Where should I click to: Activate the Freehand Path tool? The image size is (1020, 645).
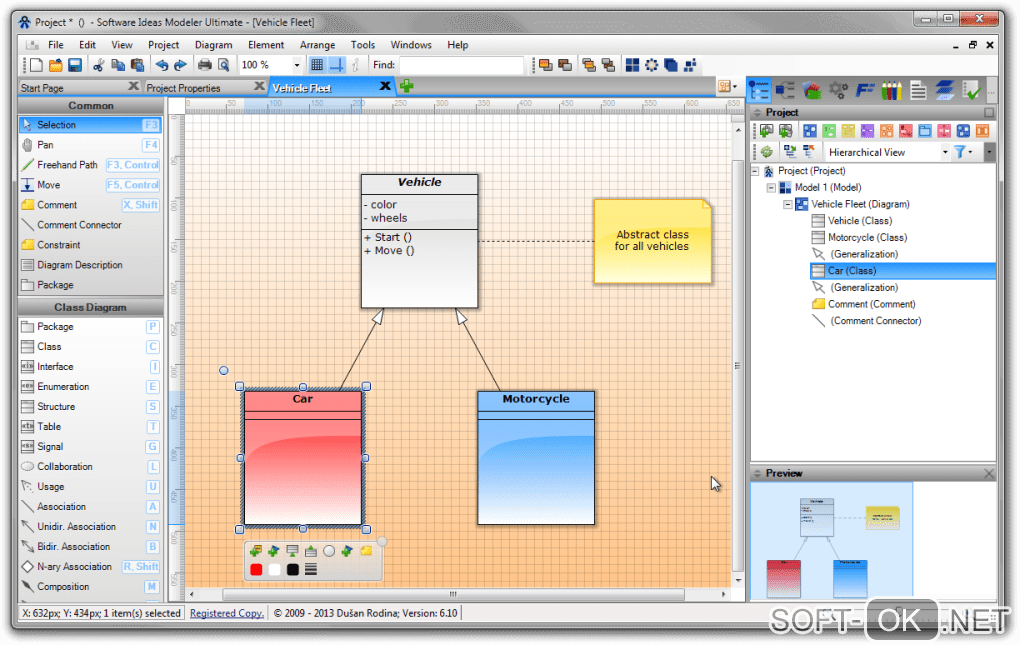coord(90,165)
